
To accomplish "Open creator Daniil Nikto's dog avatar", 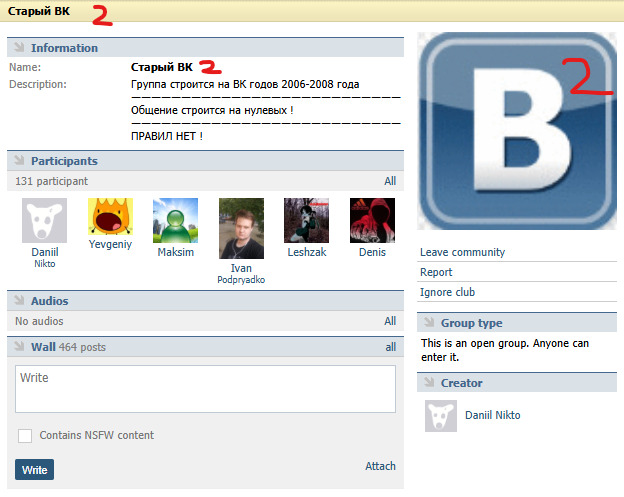I will pyautogui.click(x=441, y=416).
